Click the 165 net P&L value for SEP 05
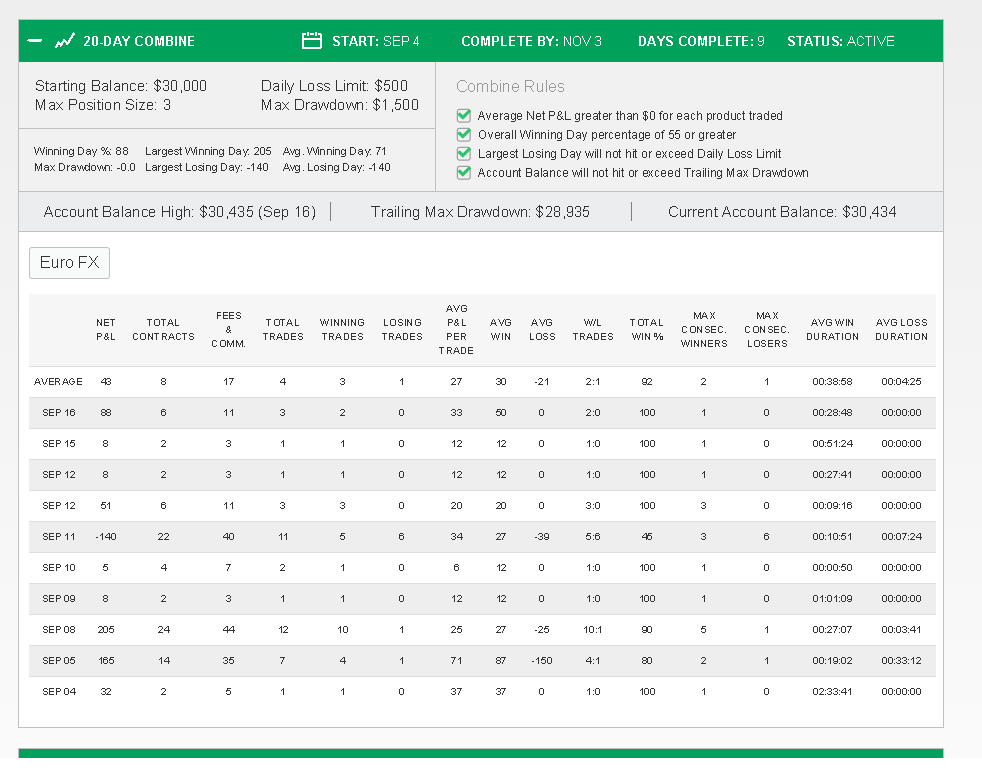This screenshot has height=768, width=982. coord(106,661)
